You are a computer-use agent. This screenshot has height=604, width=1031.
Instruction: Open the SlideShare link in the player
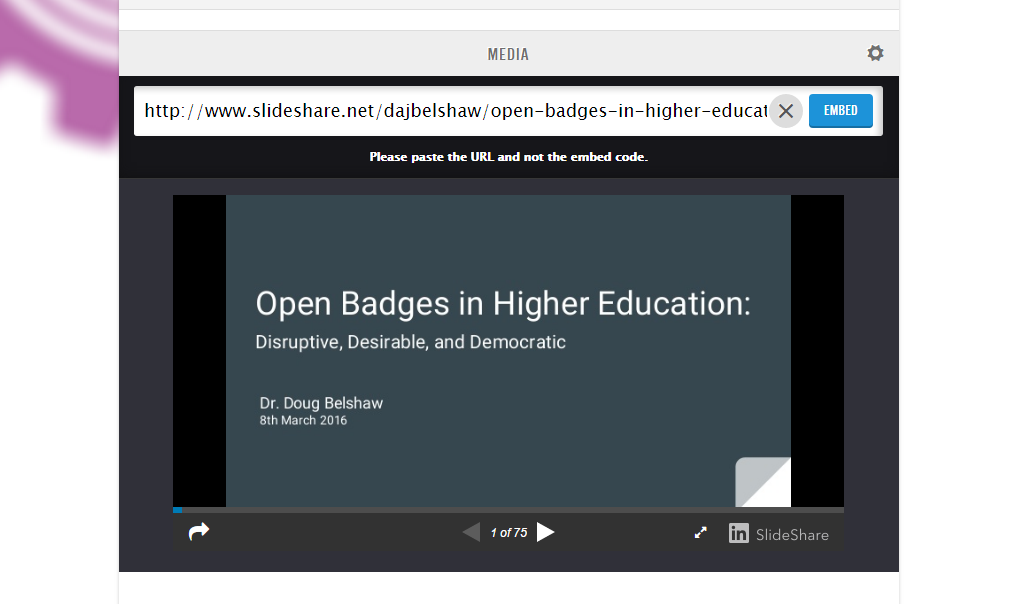(x=791, y=534)
